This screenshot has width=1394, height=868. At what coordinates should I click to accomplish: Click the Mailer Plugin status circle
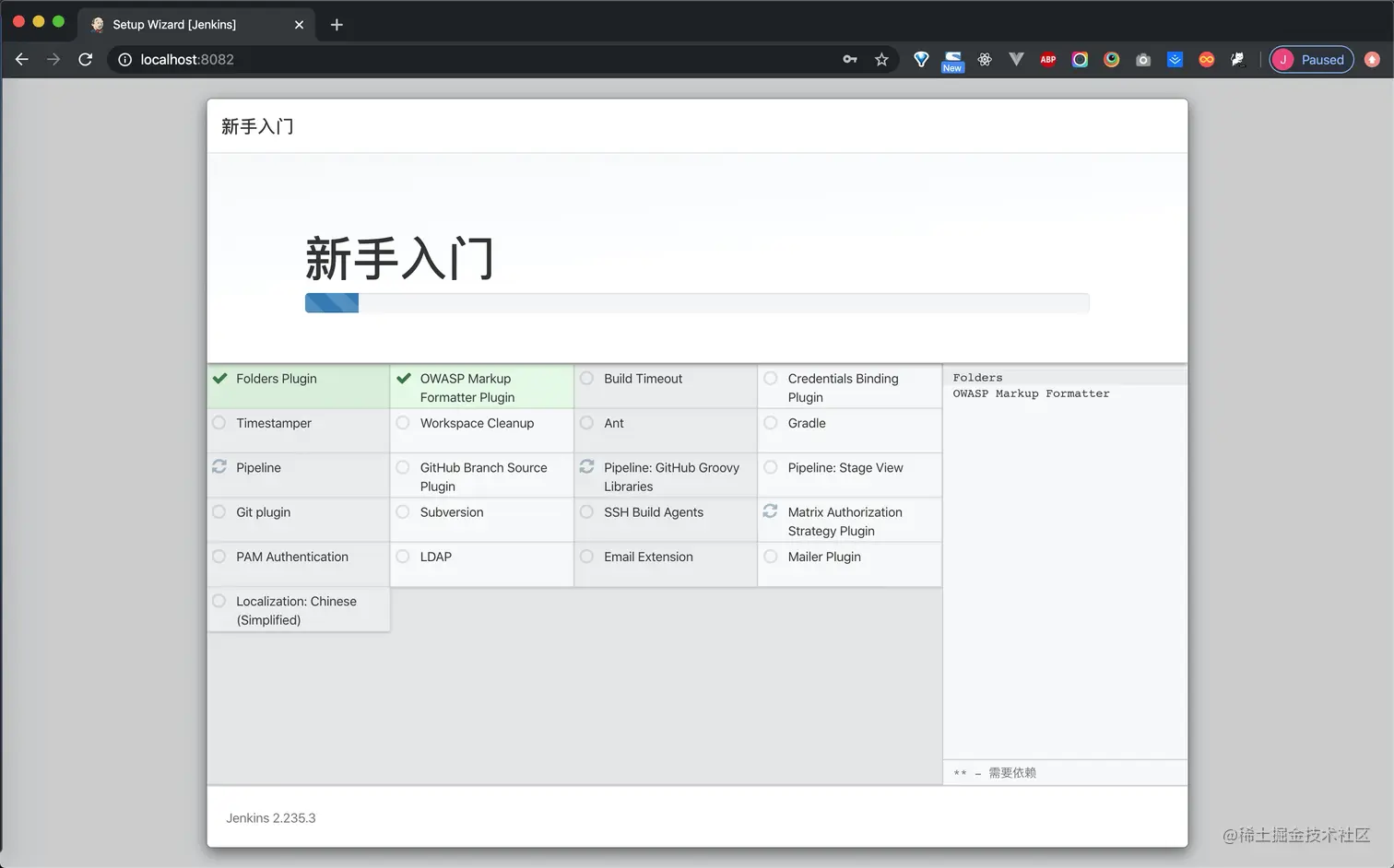tap(771, 556)
